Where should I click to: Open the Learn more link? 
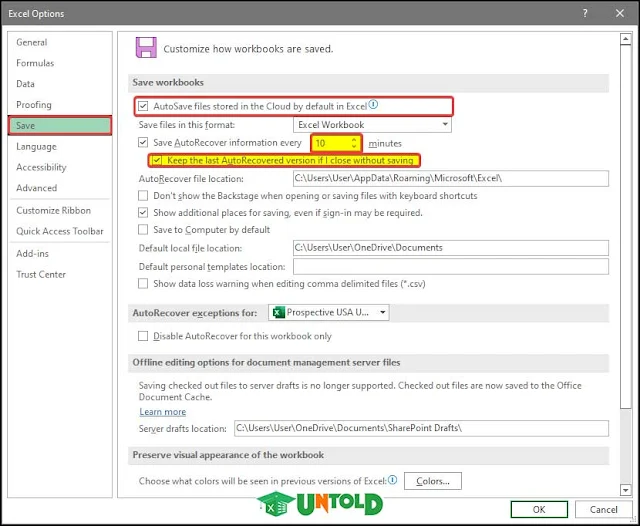(163, 412)
